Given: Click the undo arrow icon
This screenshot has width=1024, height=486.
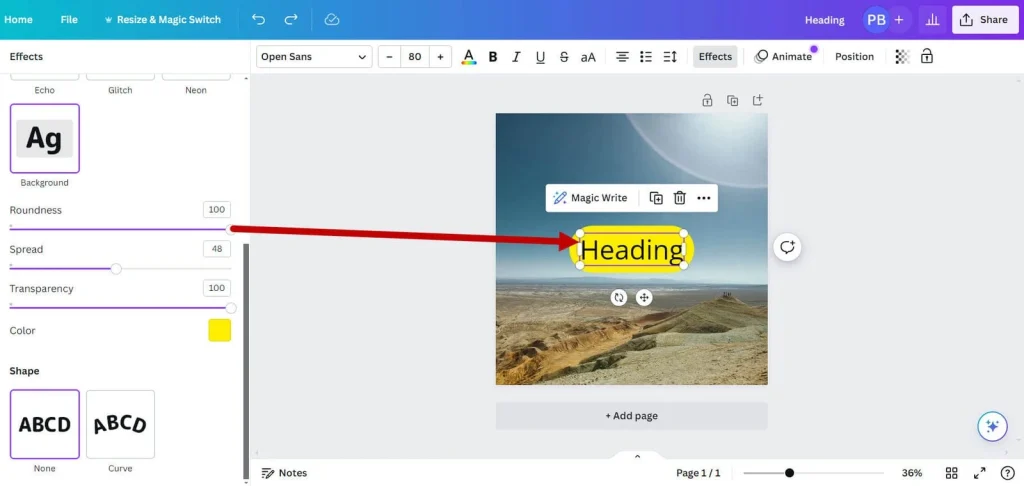Looking at the screenshot, I should point(259,20).
